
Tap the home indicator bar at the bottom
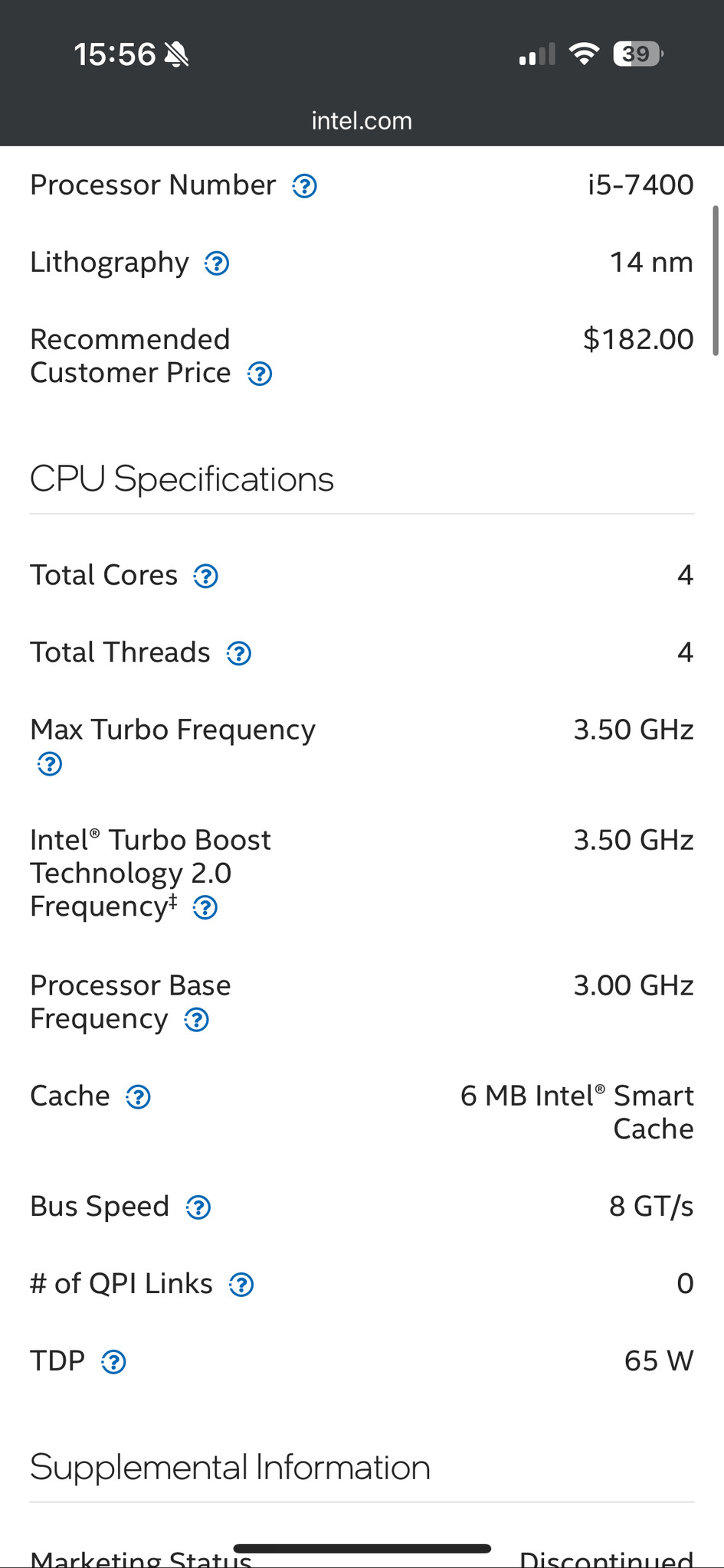tap(362, 1548)
